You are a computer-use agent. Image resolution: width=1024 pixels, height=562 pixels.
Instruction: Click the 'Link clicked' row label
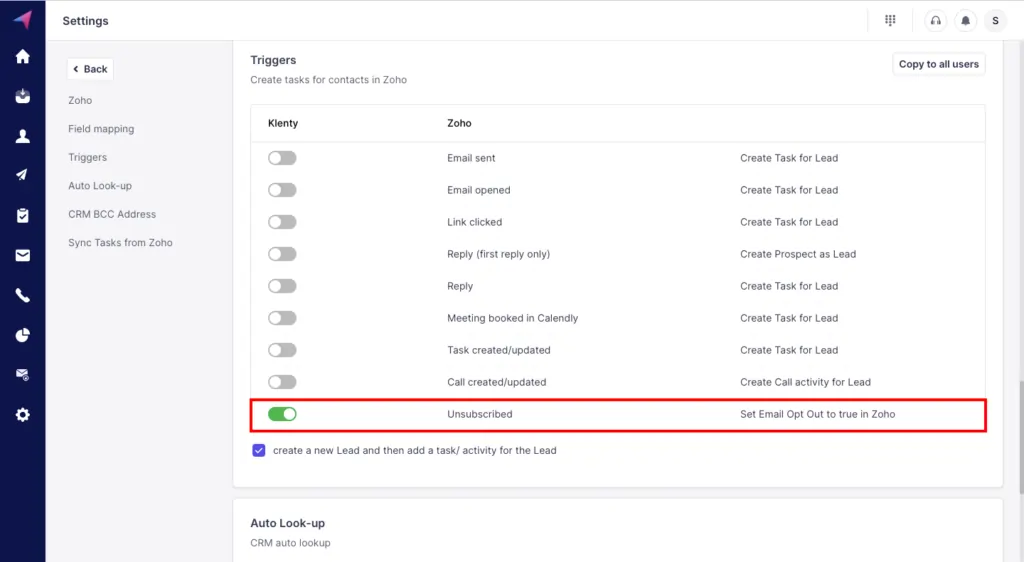(474, 222)
